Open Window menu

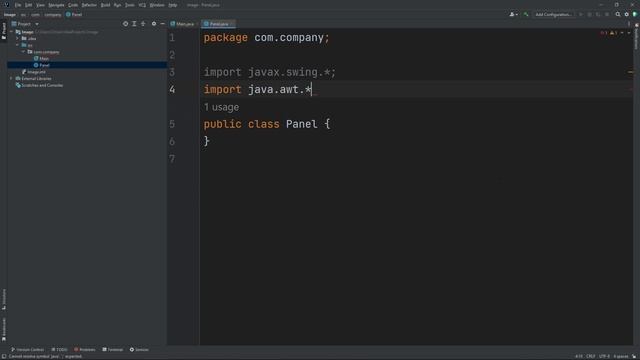157,5
